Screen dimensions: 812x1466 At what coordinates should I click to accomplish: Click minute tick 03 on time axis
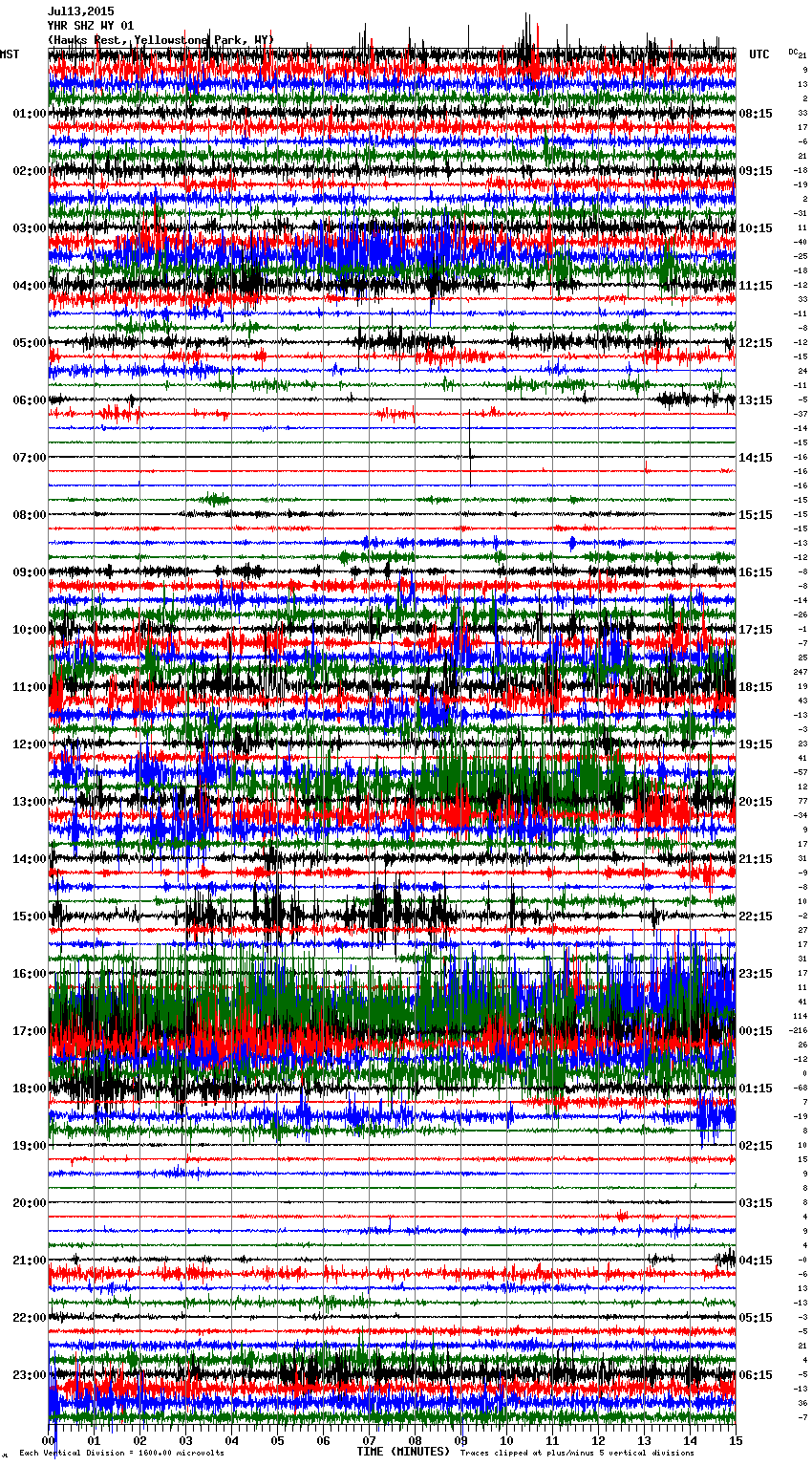pyautogui.click(x=185, y=1440)
